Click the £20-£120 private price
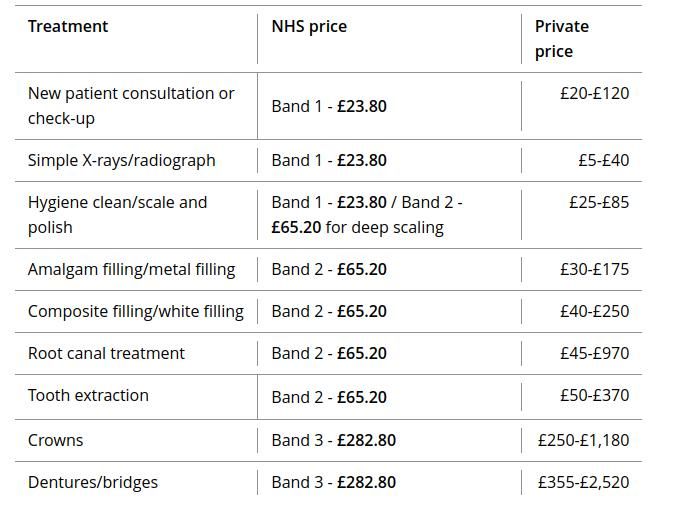This screenshot has width=682, height=515. pyautogui.click(x=595, y=94)
